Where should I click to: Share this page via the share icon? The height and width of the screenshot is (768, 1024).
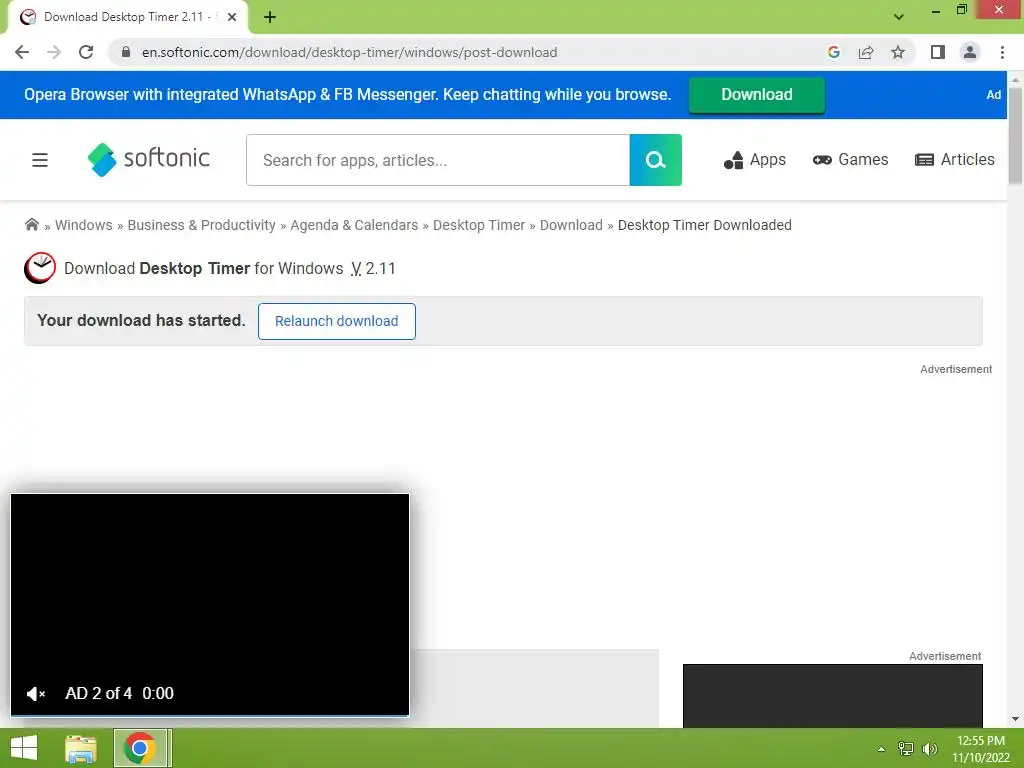click(x=866, y=52)
